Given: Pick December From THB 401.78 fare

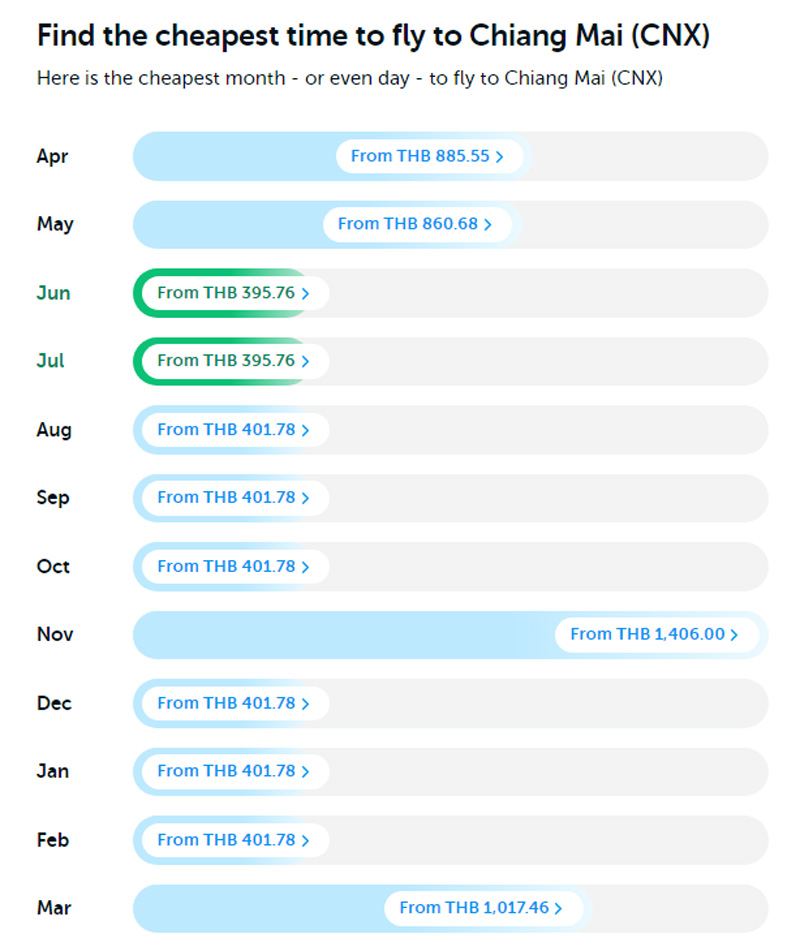Looking at the screenshot, I should [x=226, y=704].
